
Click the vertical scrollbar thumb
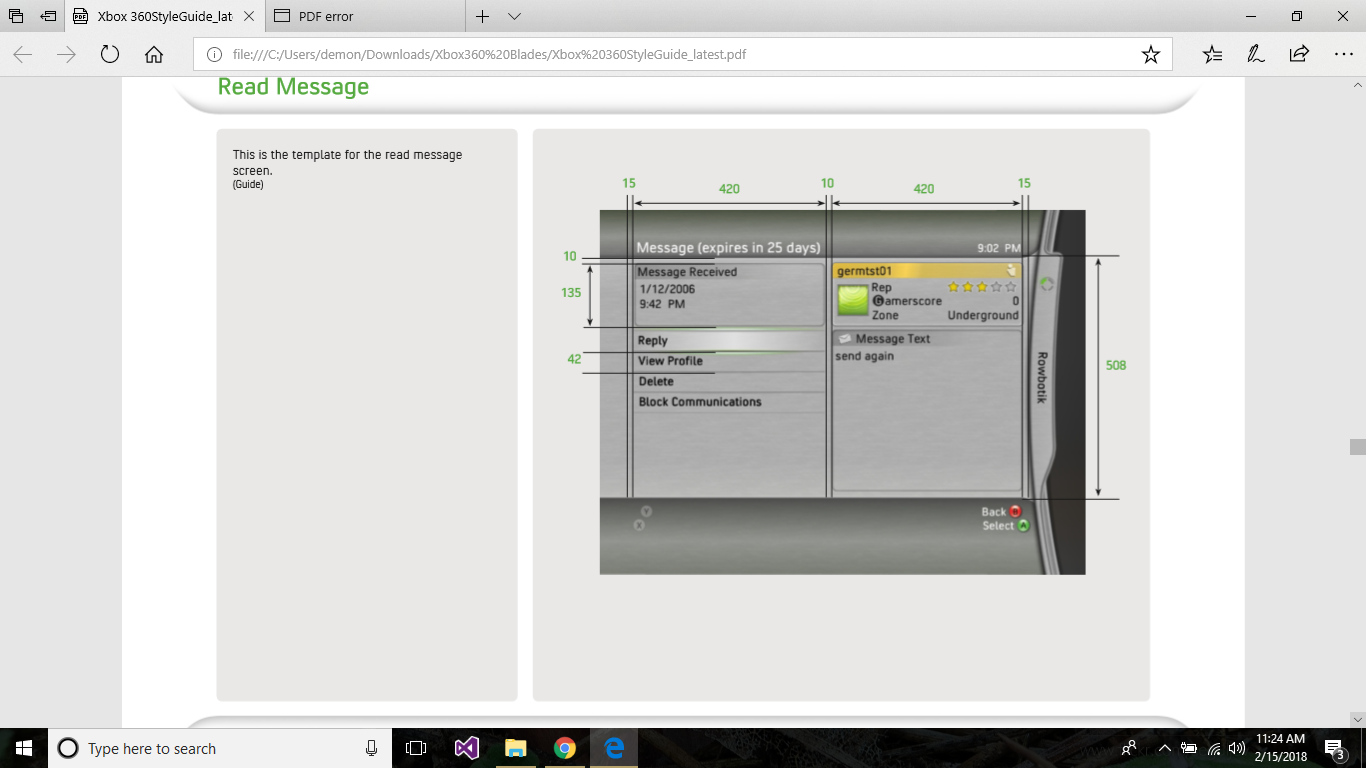point(1357,446)
